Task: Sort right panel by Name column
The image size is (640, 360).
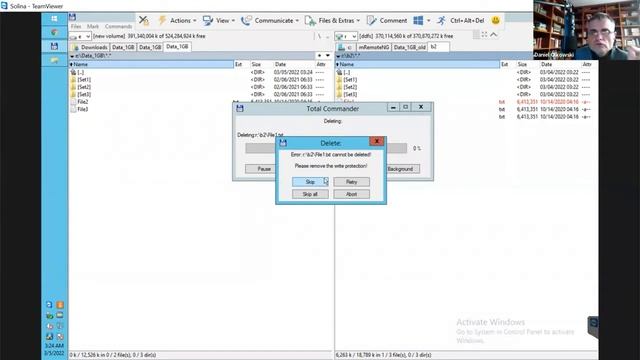Action: 417,64
